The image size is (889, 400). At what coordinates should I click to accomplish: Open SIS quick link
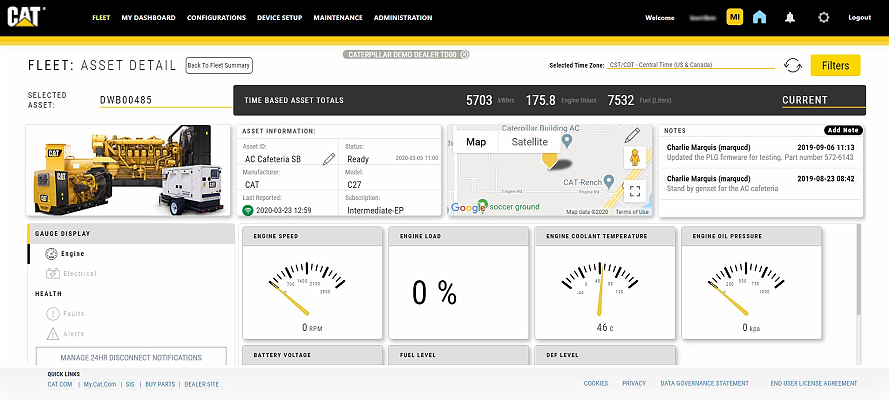click(x=130, y=384)
